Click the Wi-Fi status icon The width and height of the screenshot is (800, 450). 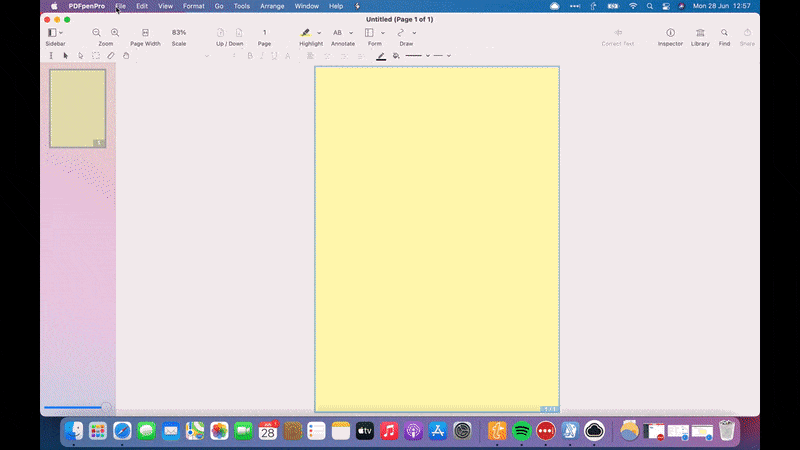[x=633, y=6]
